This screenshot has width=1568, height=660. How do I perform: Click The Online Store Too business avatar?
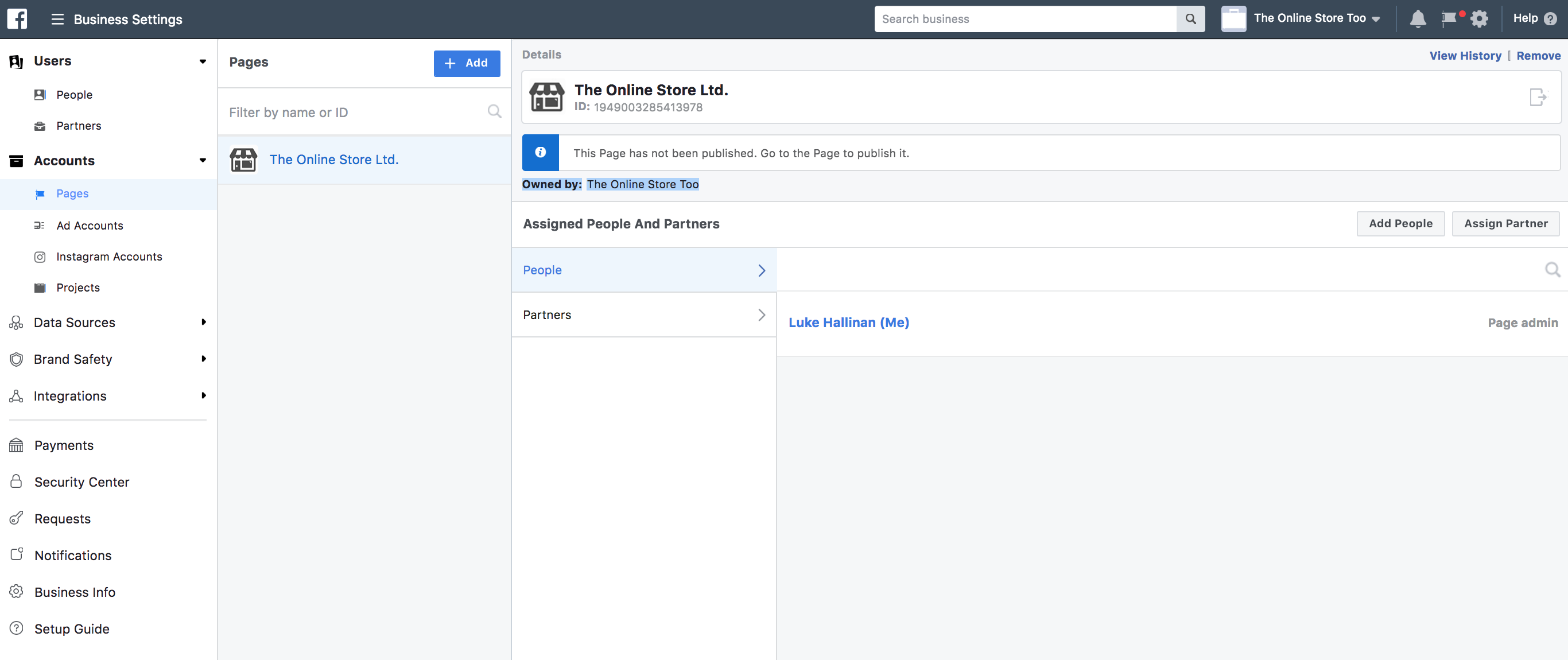click(1233, 19)
